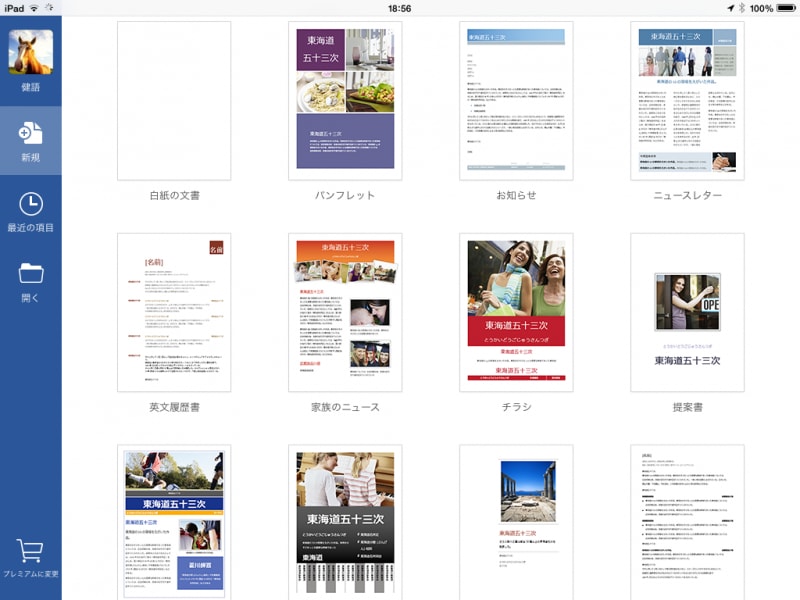Viewport: 800px width, 600px height.
Task: Tap the Premium upgrade shopping cart icon
Action: [31, 548]
